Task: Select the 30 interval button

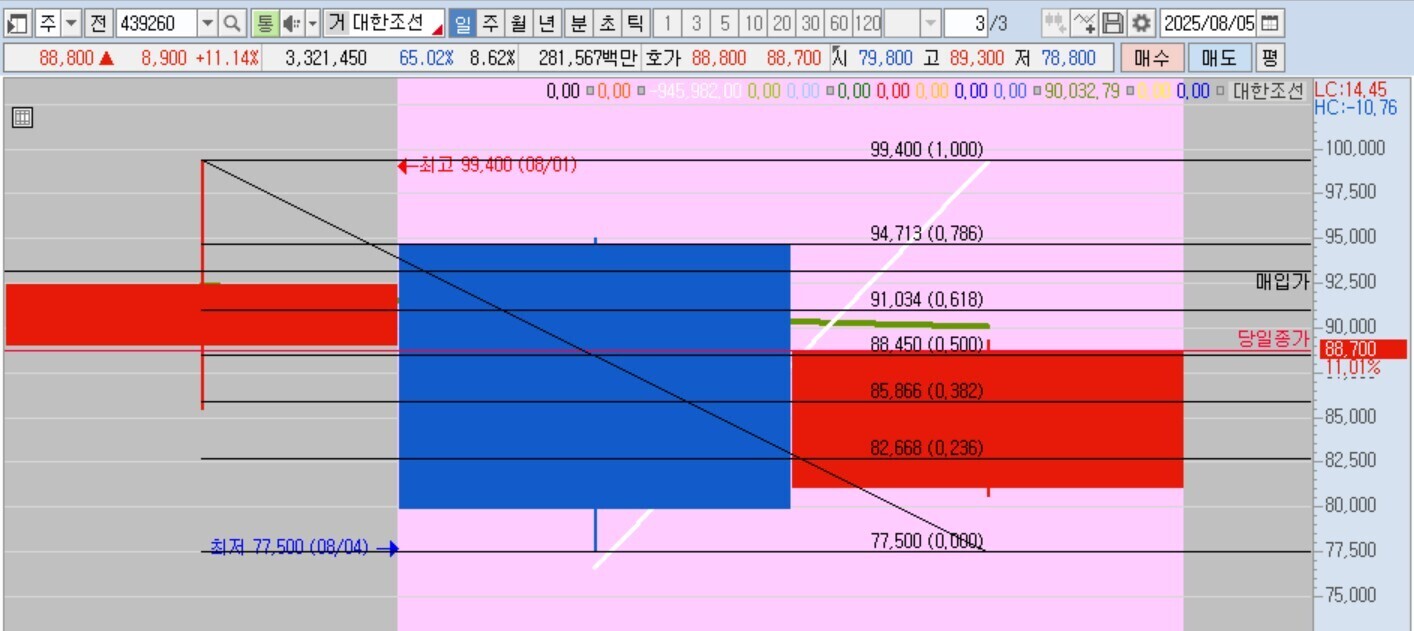Action: coord(811,23)
